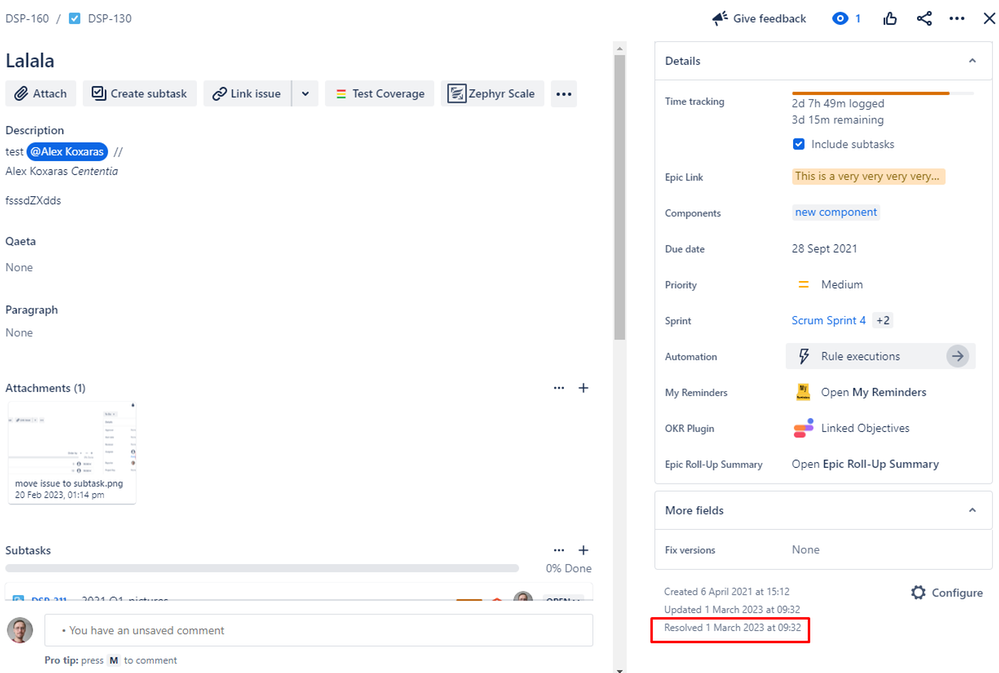Open the Subtasks more options menu
The width and height of the screenshot is (999, 673).
559,550
